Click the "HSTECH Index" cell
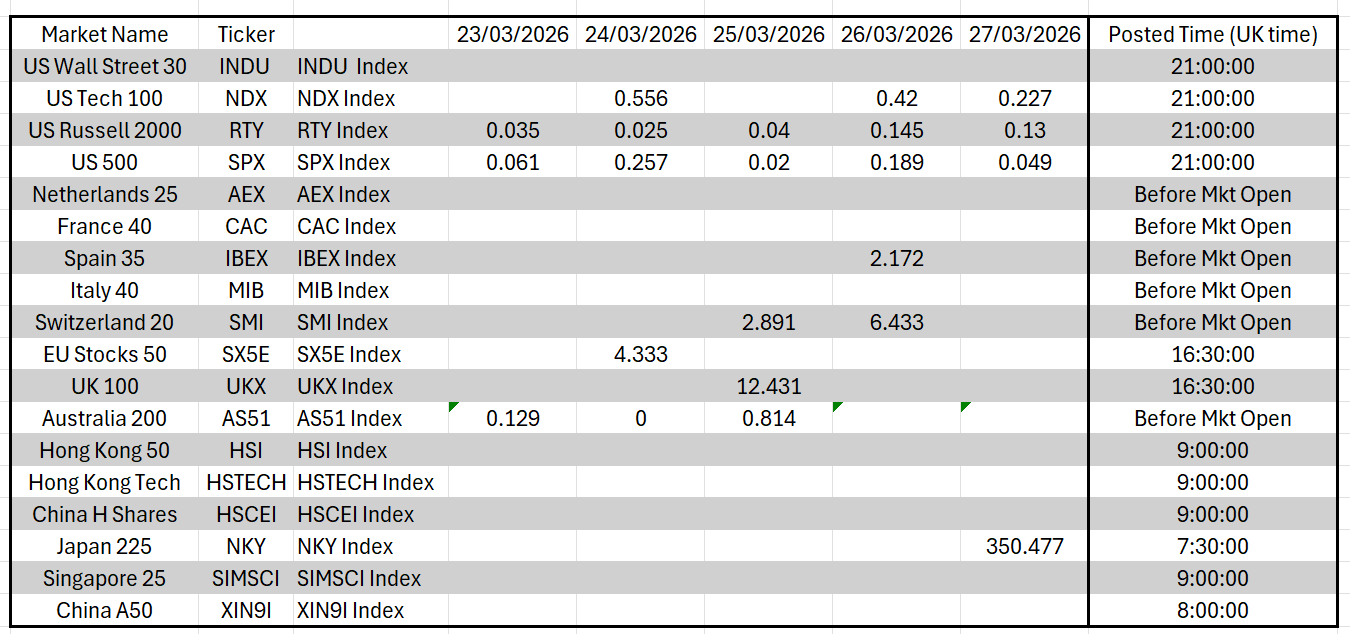The image size is (1350, 634). [x=366, y=482]
